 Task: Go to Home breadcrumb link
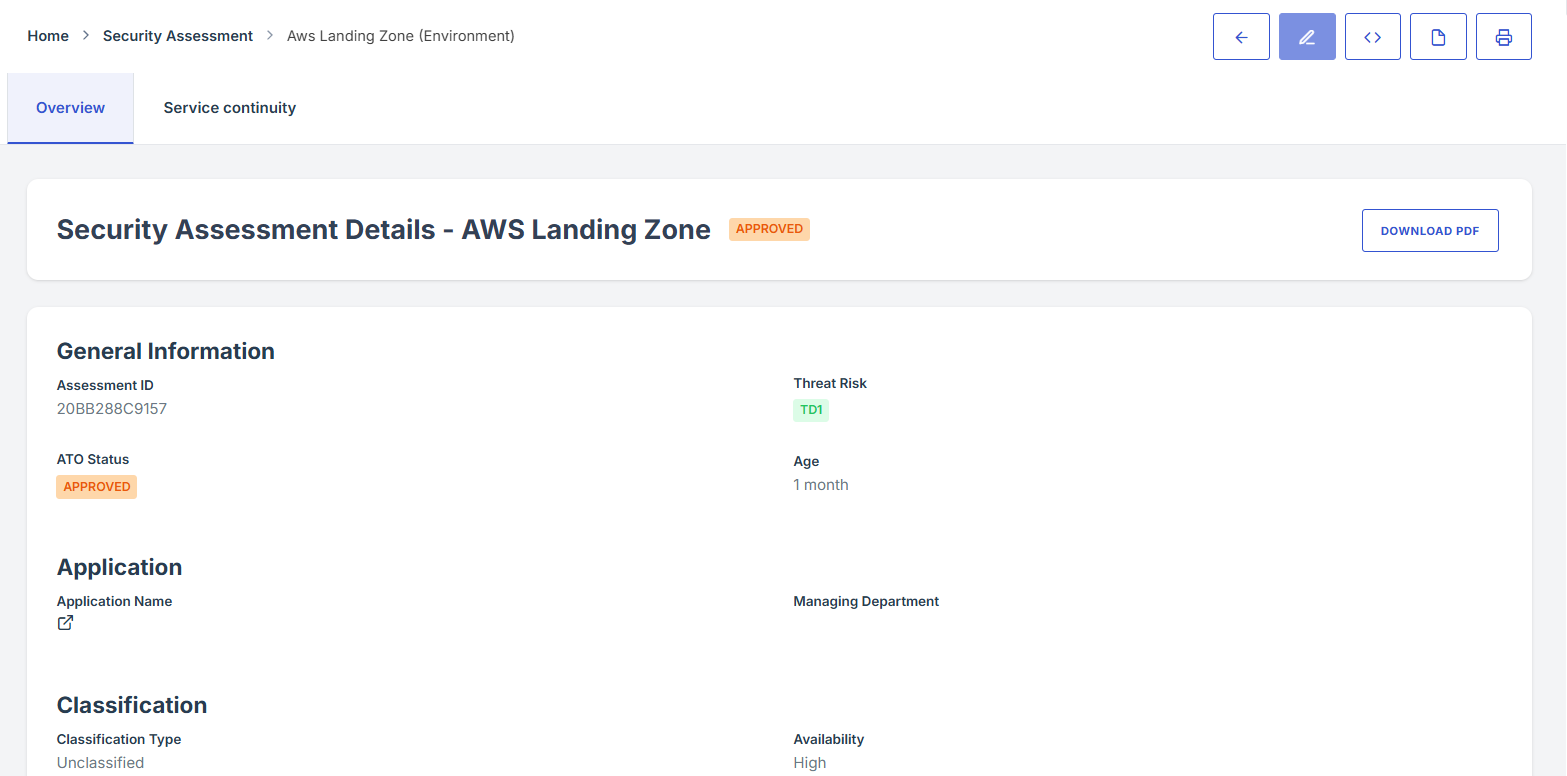point(48,36)
